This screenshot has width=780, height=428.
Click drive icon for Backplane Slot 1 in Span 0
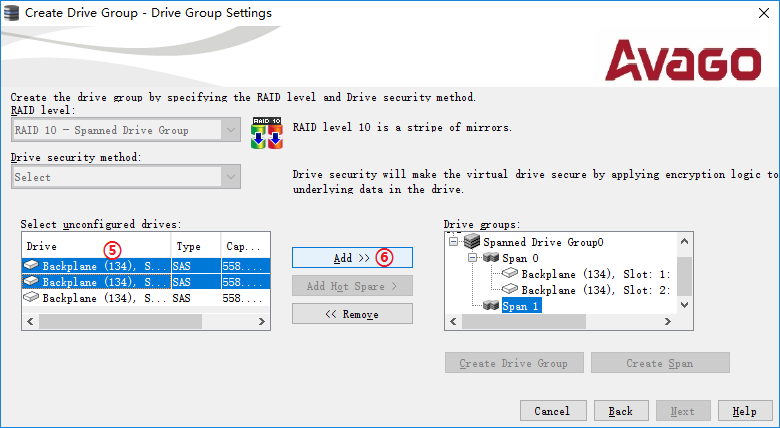click(x=510, y=273)
